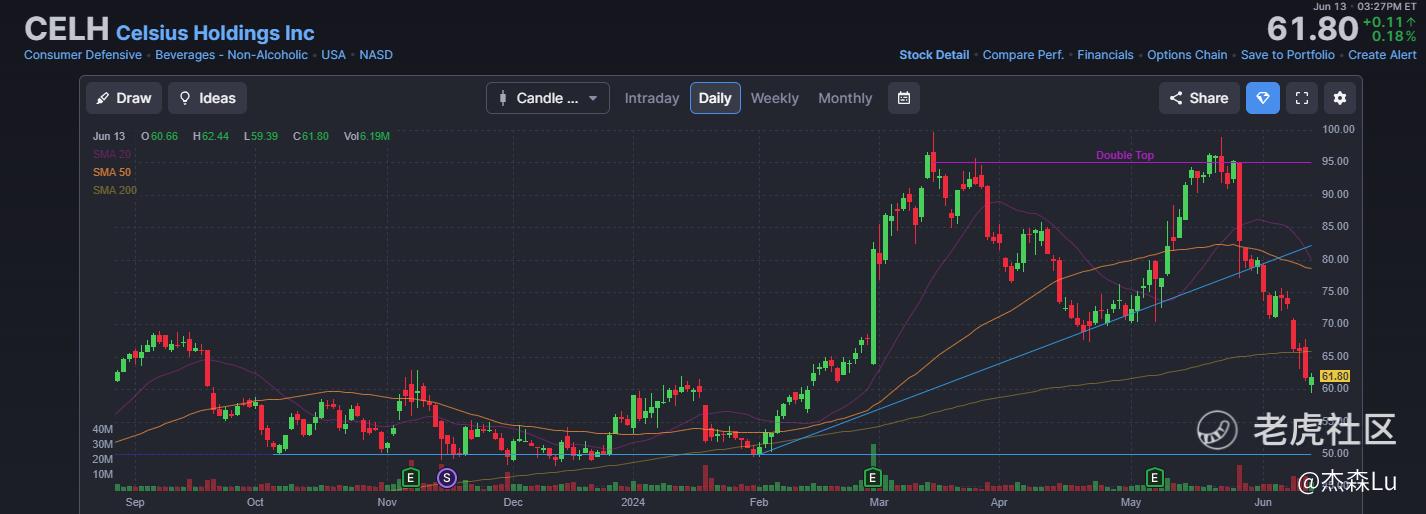Switch to the Monthly timeframe

pos(845,98)
